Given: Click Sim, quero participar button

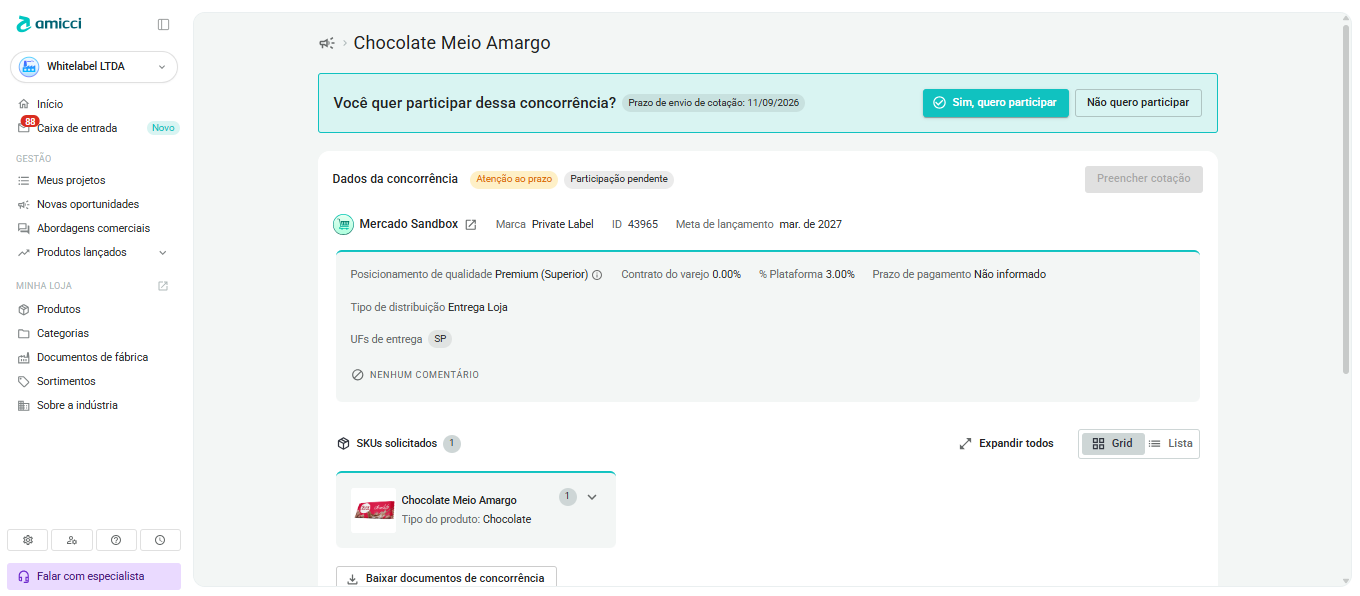Looking at the screenshot, I should coord(995,103).
